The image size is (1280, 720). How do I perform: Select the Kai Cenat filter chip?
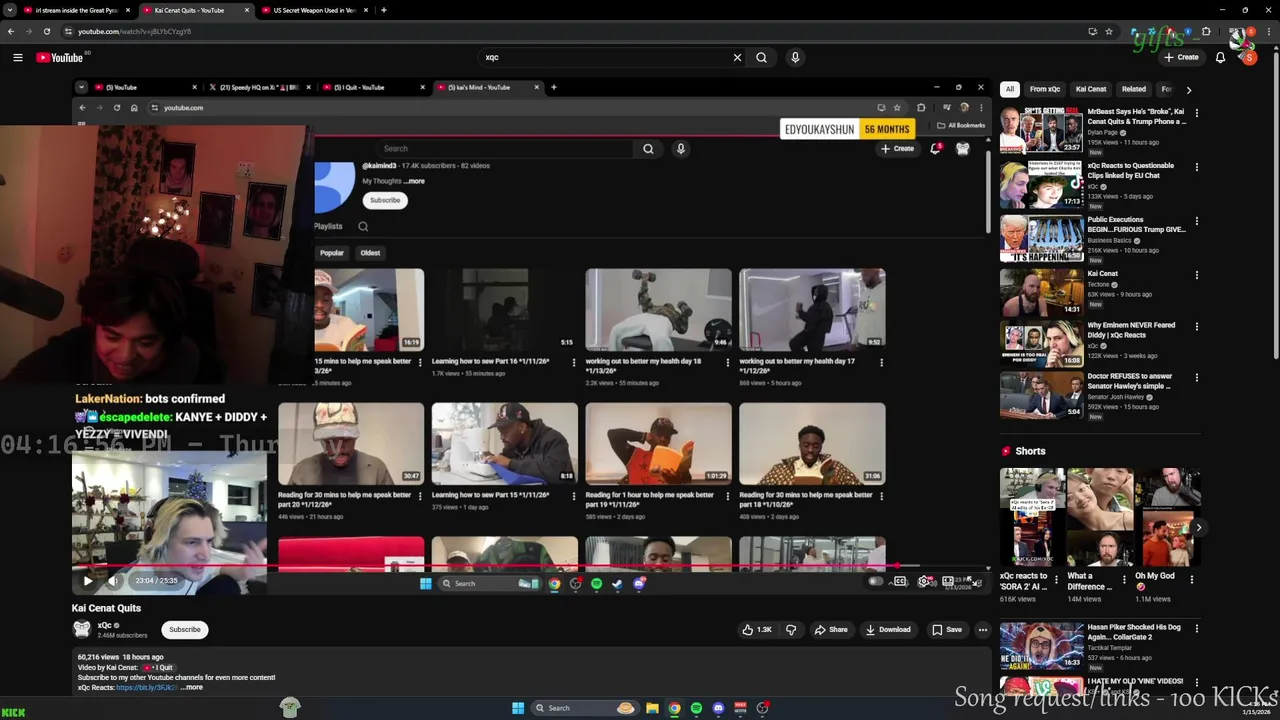tap(1090, 89)
